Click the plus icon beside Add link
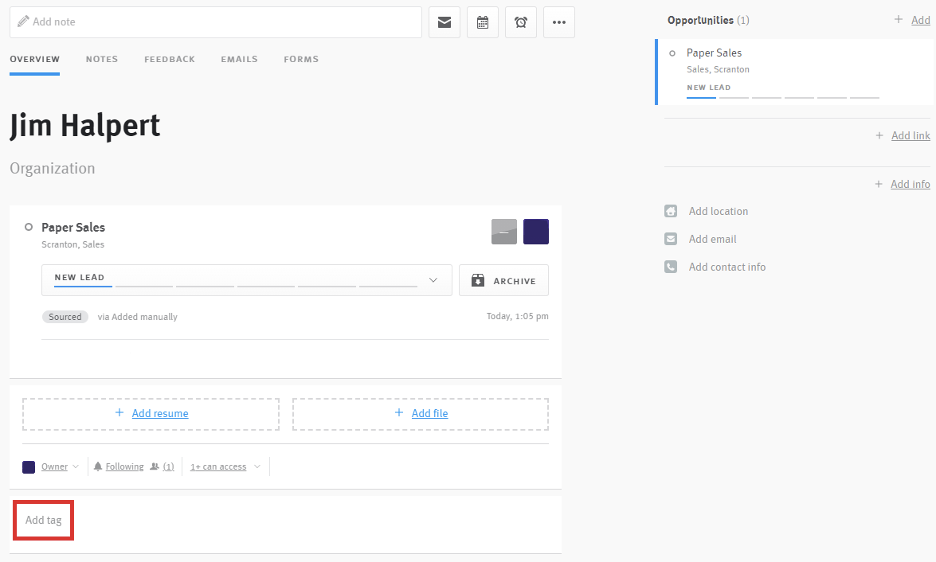Image resolution: width=936 pixels, height=562 pixels. click(x=879, y=136)
